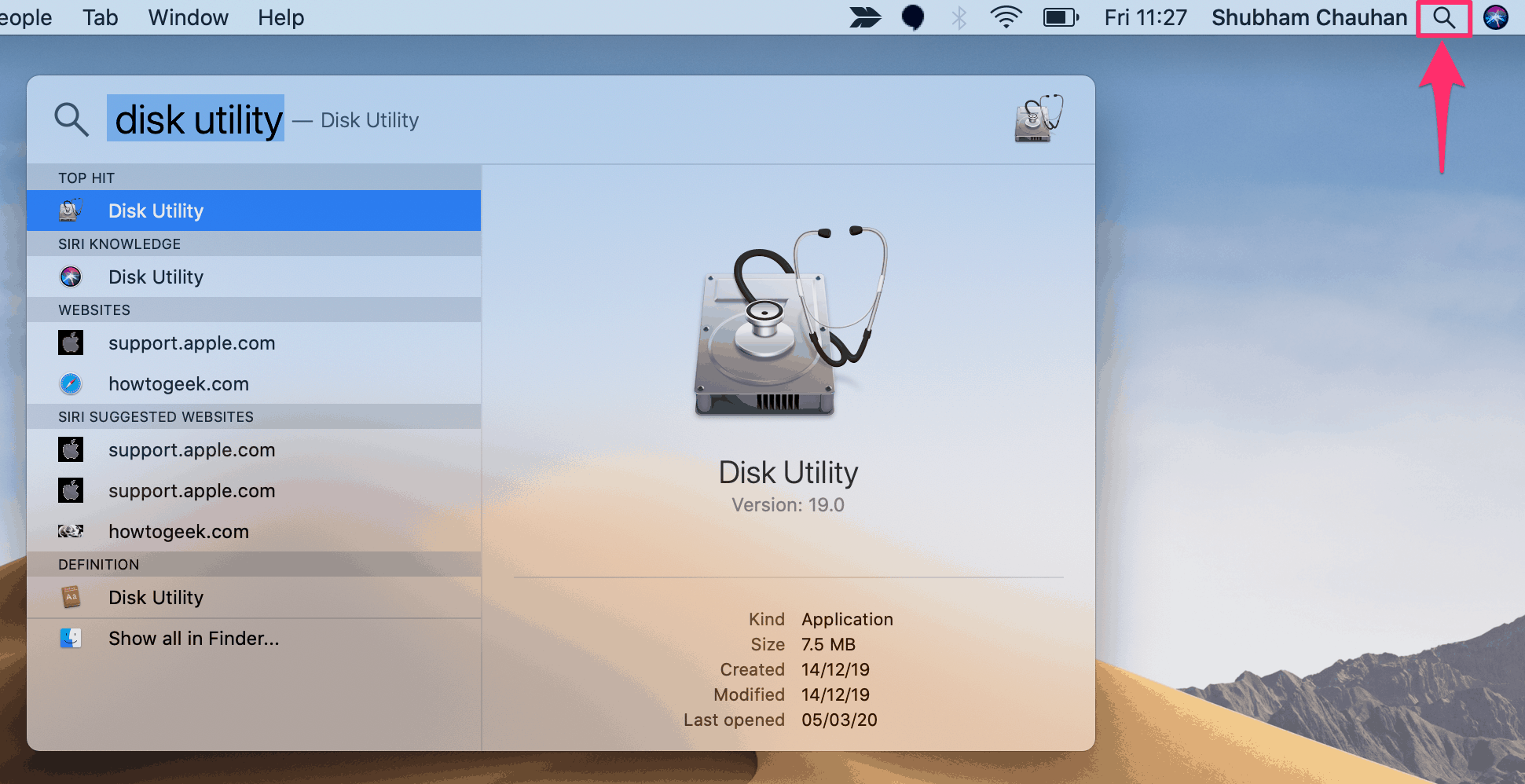Click the Dictionary icon in the Definition row
Screen dimensions: 1525x784
(x=71, y=597)
